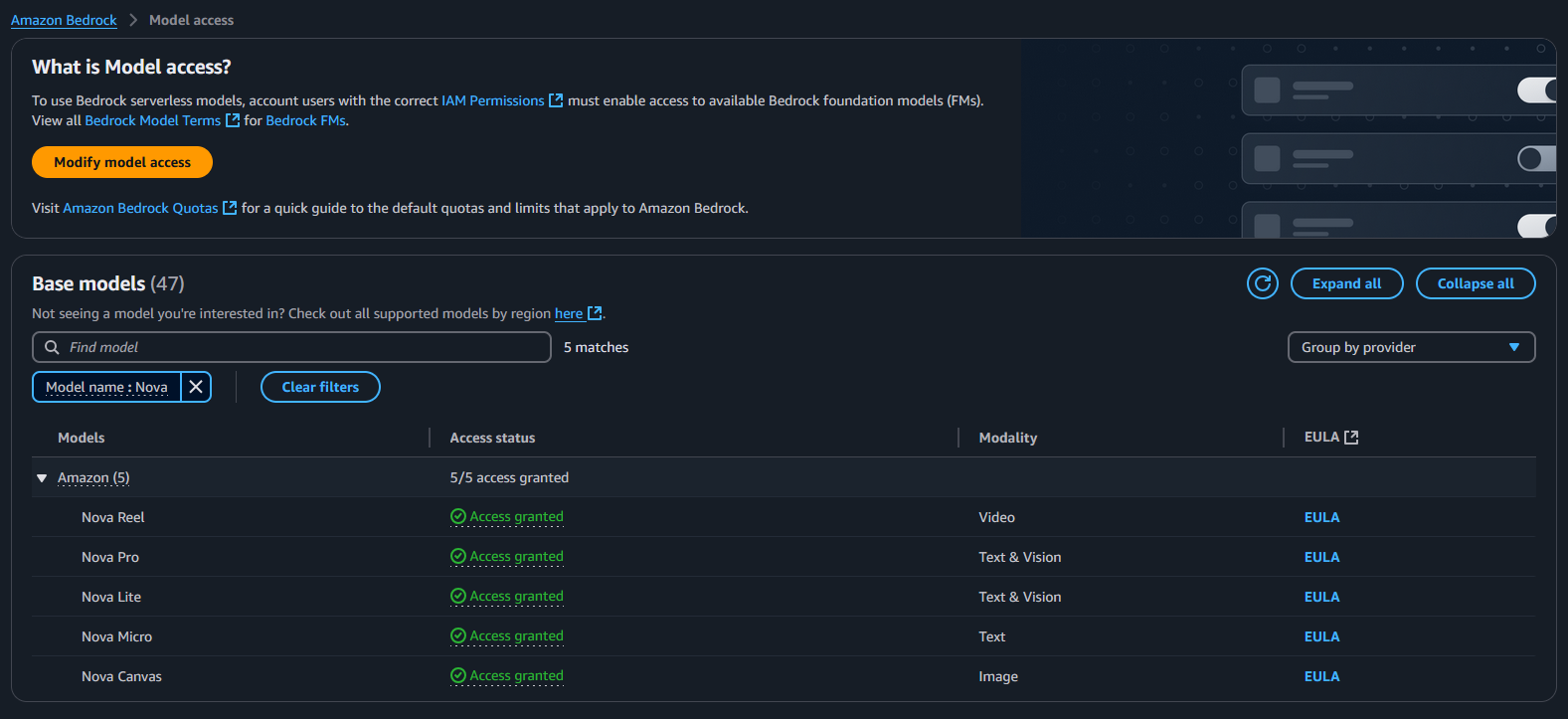Open supported models by region 'here' link
The width and height of the screenshot is (1568, 719).
[569, 313]
